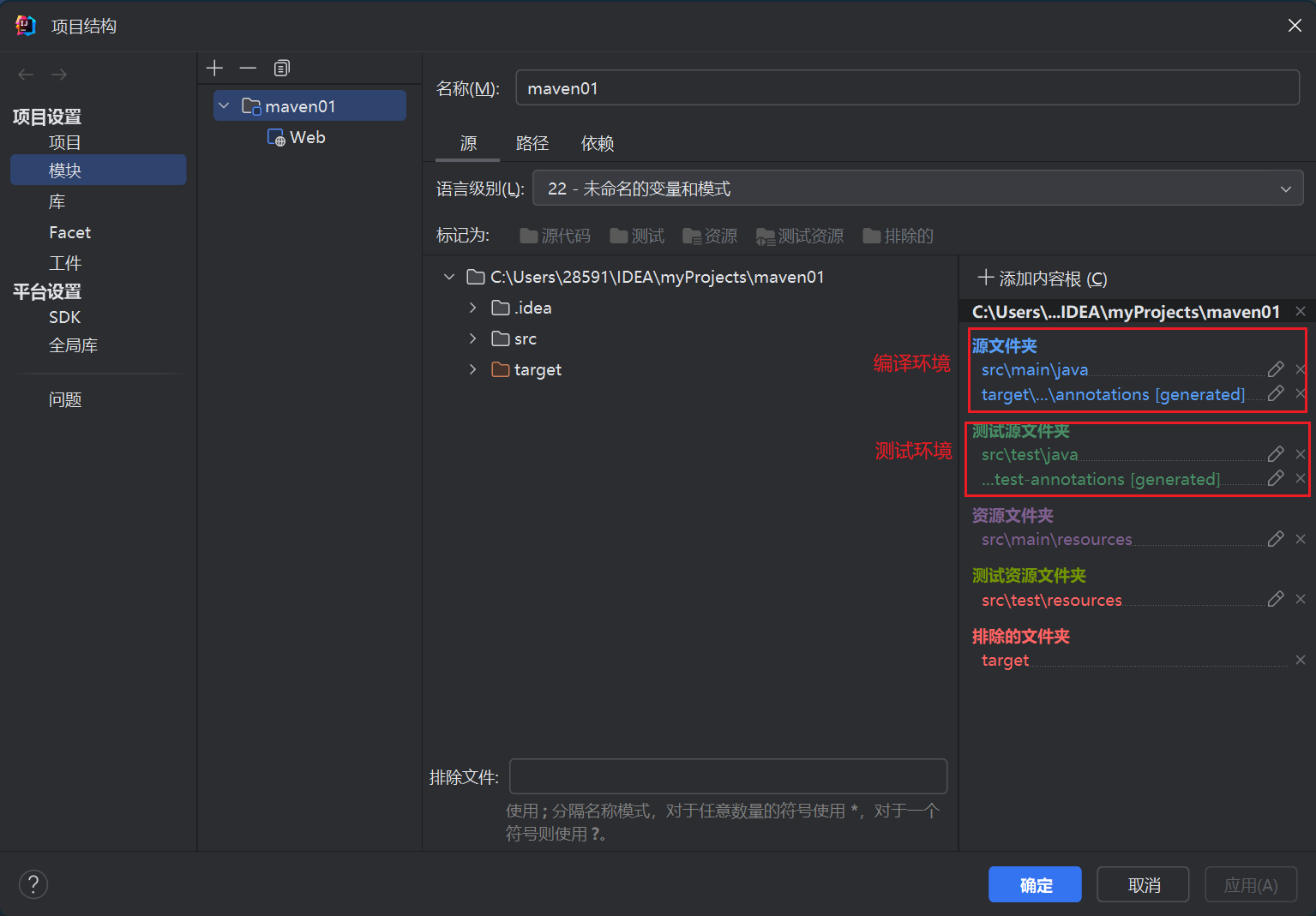Mark folder as 排除的 (Excluded)

898,236
